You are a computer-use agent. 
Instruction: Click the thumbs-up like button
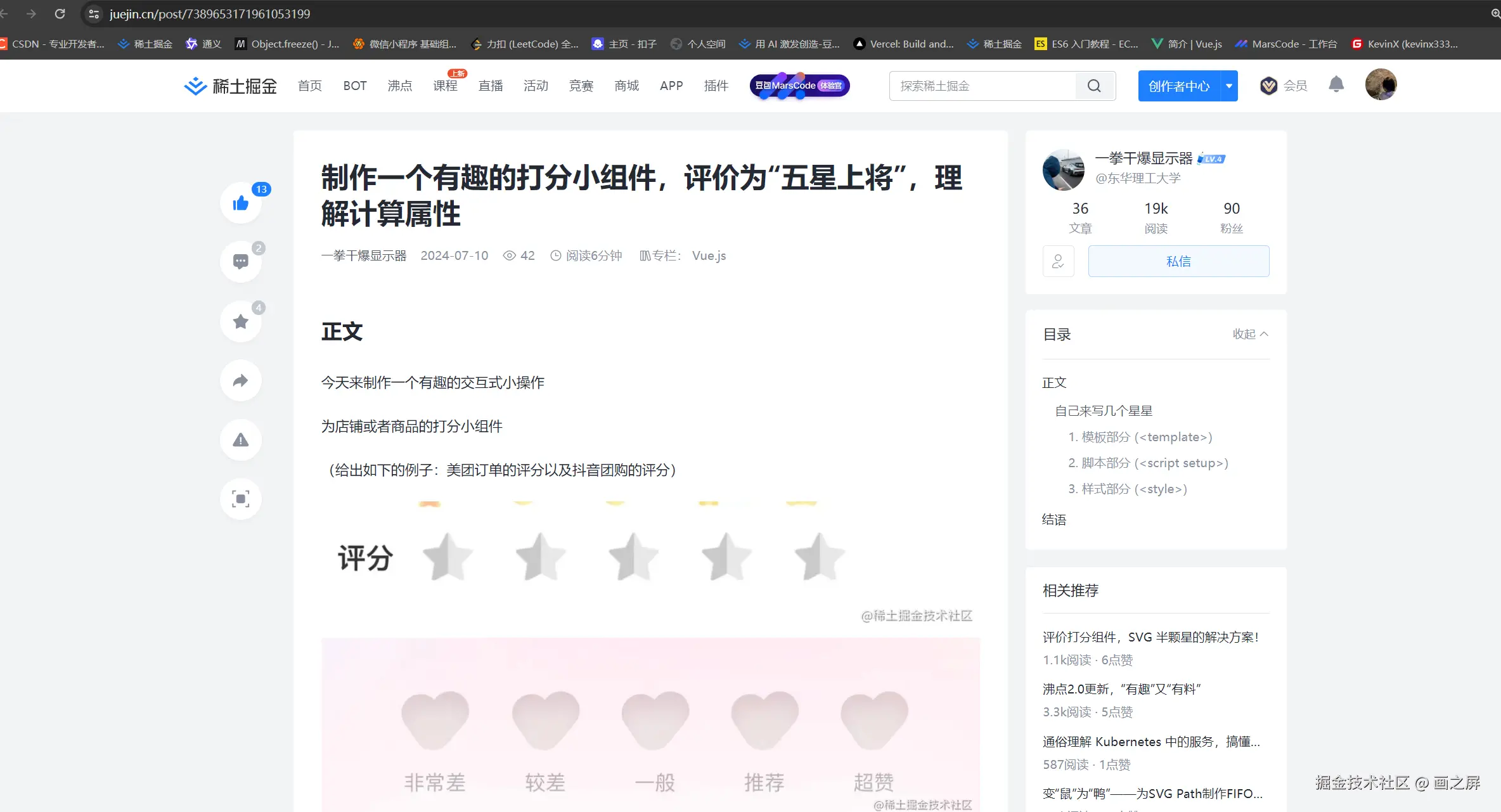(x=241, y=203)
